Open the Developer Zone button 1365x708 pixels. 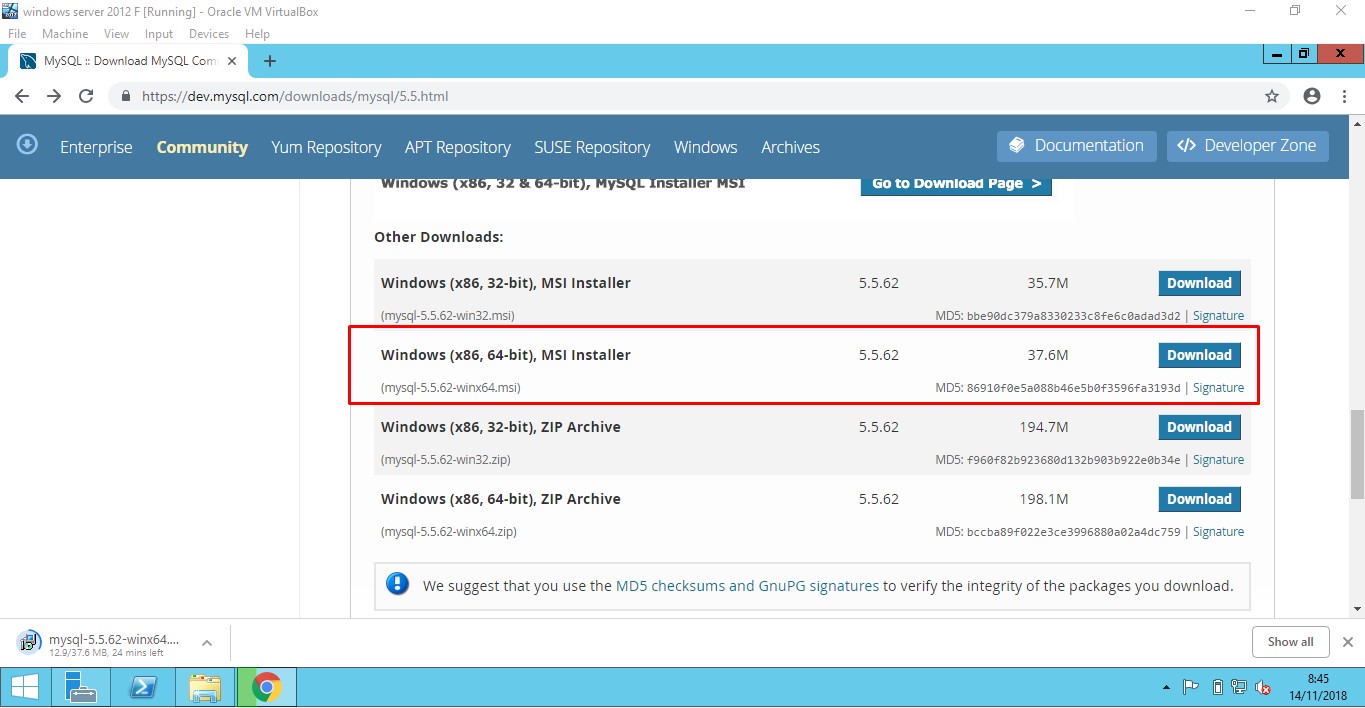pyautogui.click(x=1248, y=146)
